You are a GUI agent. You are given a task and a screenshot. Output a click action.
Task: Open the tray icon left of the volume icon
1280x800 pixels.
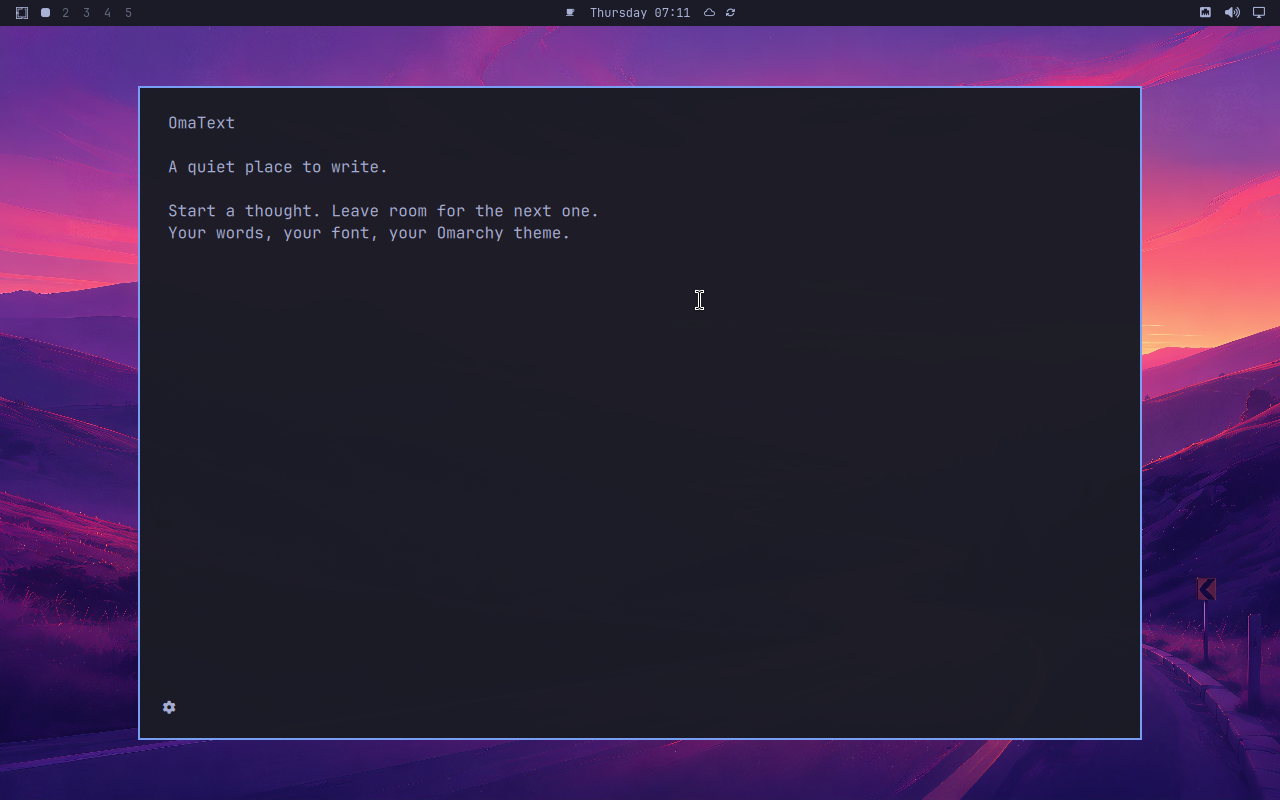pos(1206,13)
